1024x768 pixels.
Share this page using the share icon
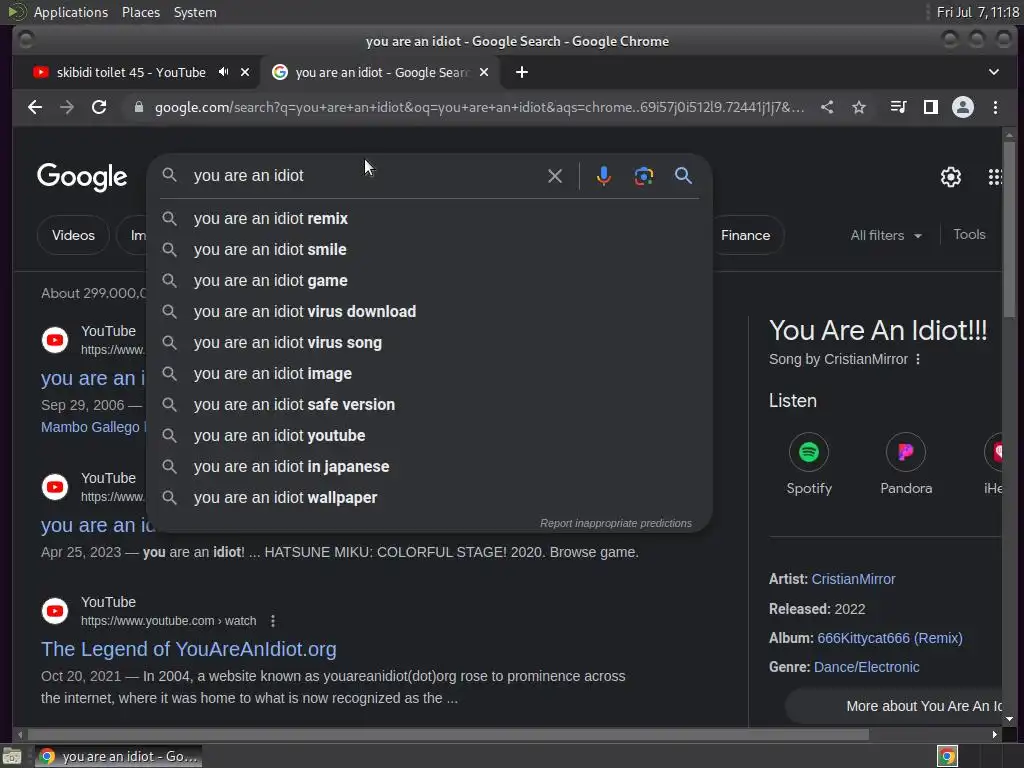tap(827, 107)
